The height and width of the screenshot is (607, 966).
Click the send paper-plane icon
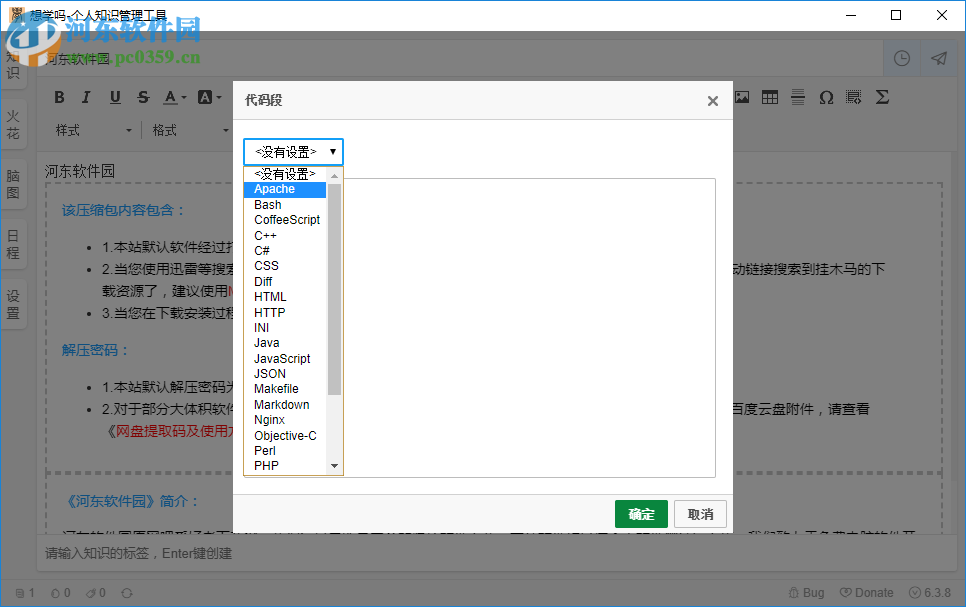938,58
